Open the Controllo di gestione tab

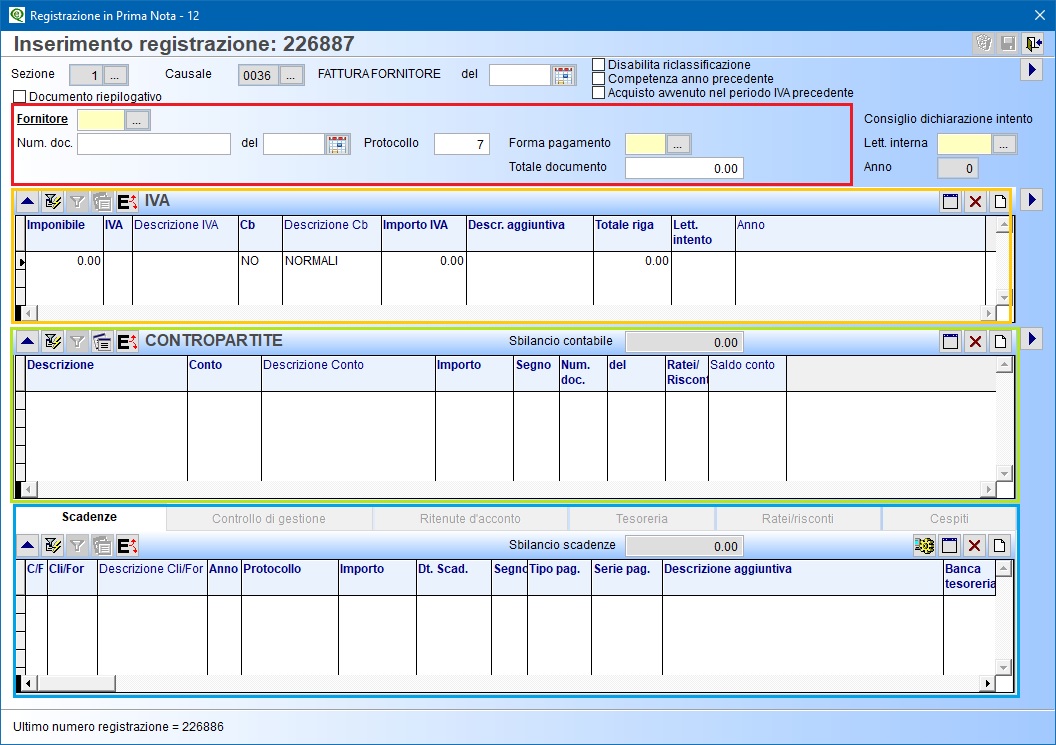point(269,519)
